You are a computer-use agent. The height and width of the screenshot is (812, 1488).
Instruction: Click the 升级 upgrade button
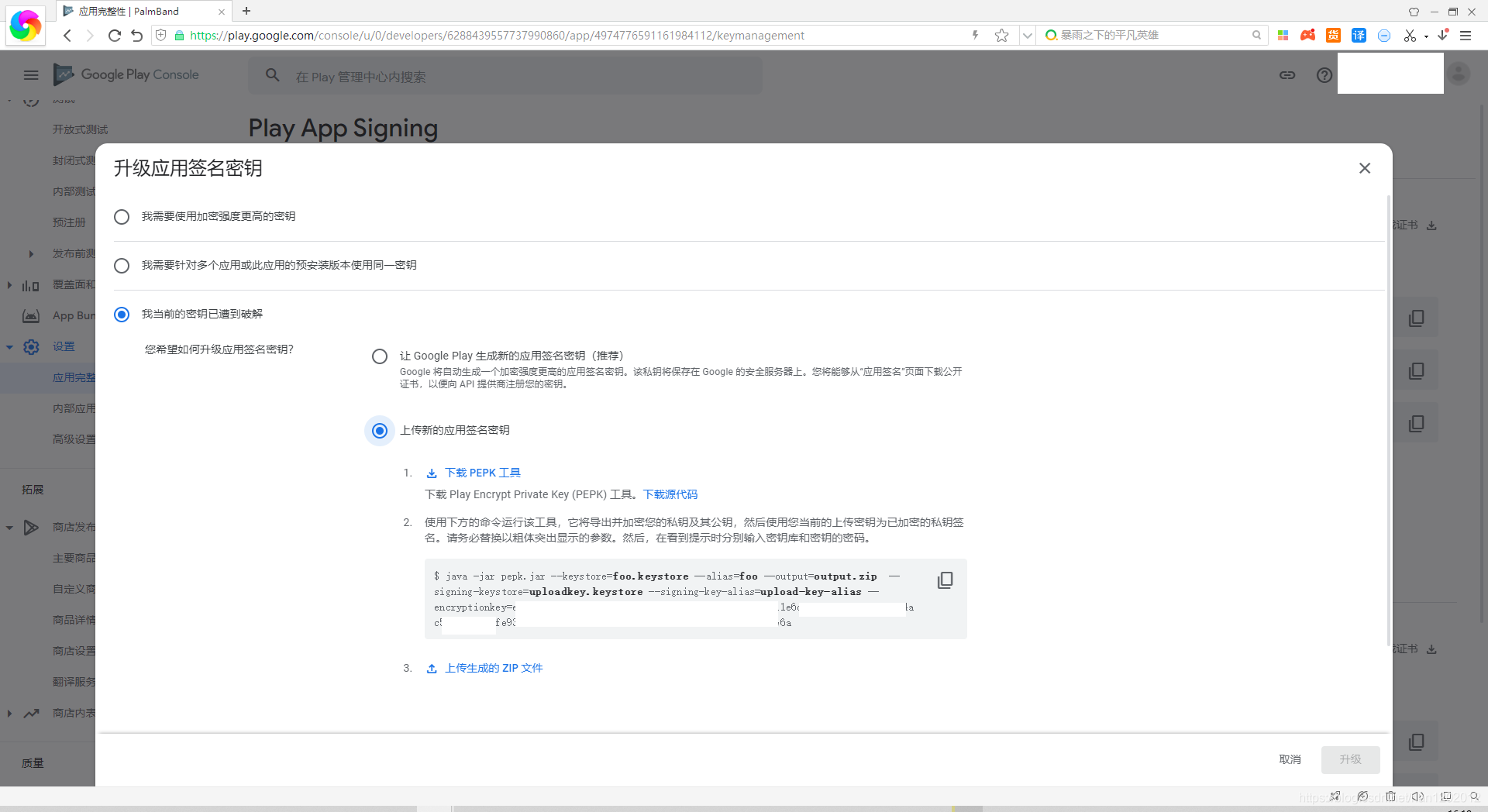[1350, 759]
